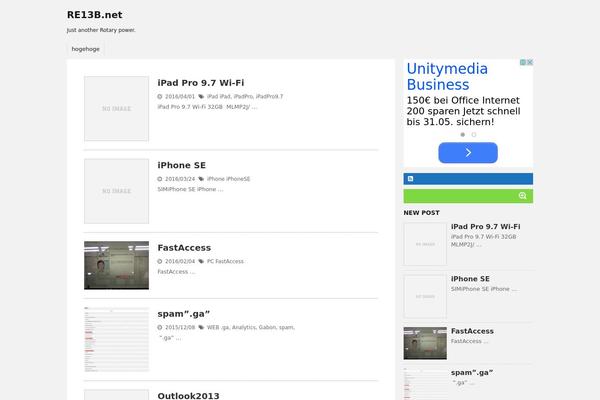The width and height of the screenshot is (600, 400).
Task: Click the clock icon beside 2016/03/24
Action: coord(160,179)
